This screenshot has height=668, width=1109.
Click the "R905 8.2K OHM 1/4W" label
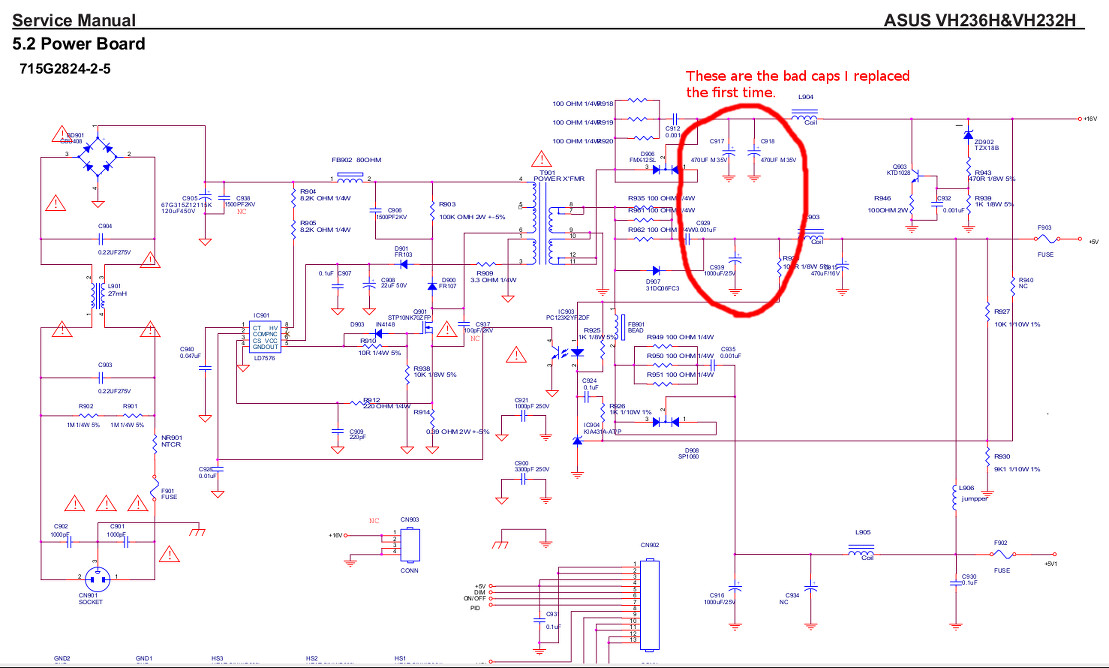tap(325, 226)
